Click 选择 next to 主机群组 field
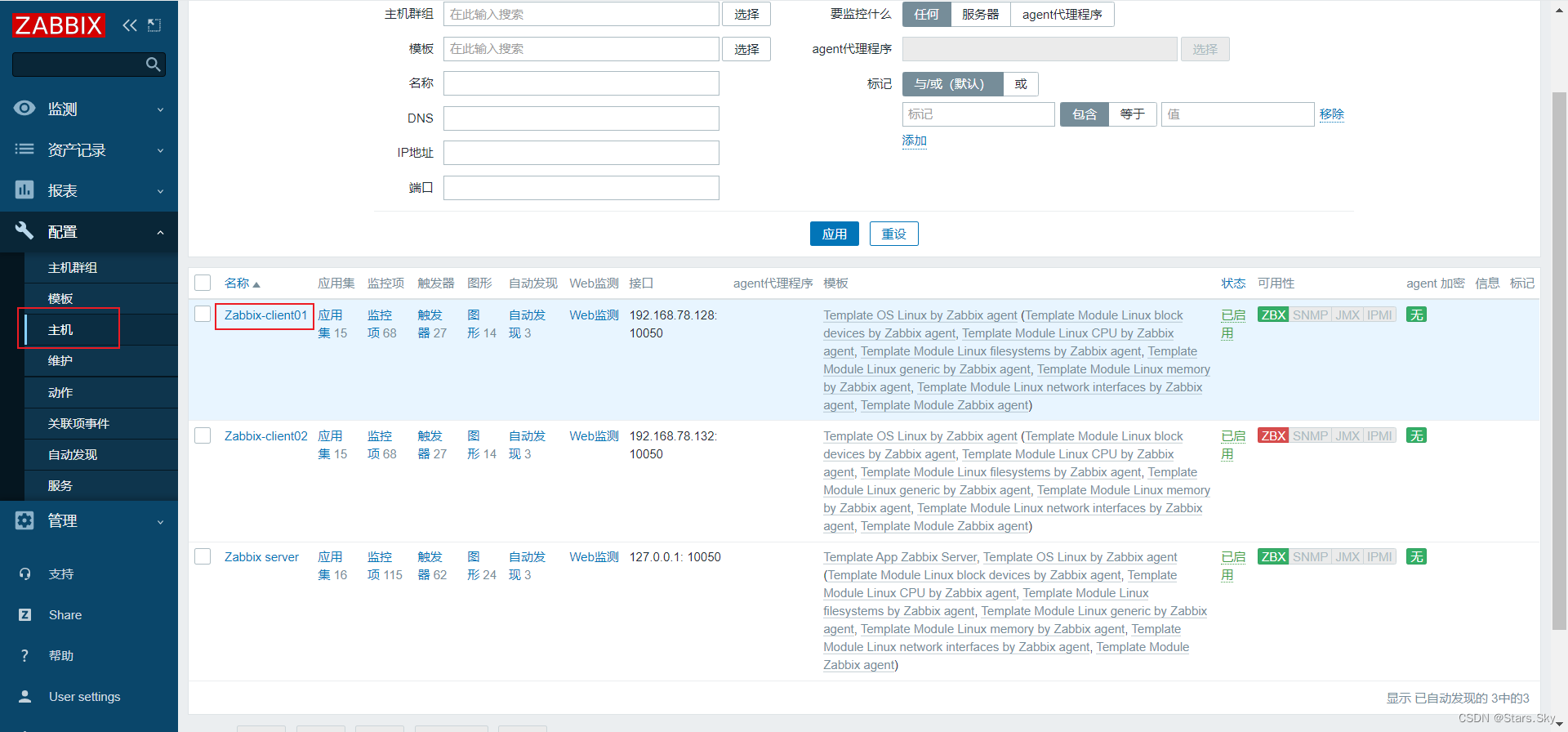 click(x=746, y=14)
